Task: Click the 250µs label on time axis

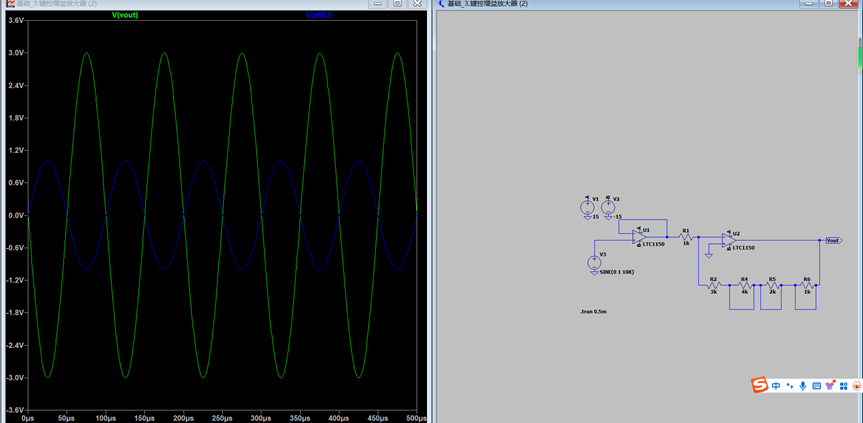Action: pyautogui.click(x=222, y=419)
